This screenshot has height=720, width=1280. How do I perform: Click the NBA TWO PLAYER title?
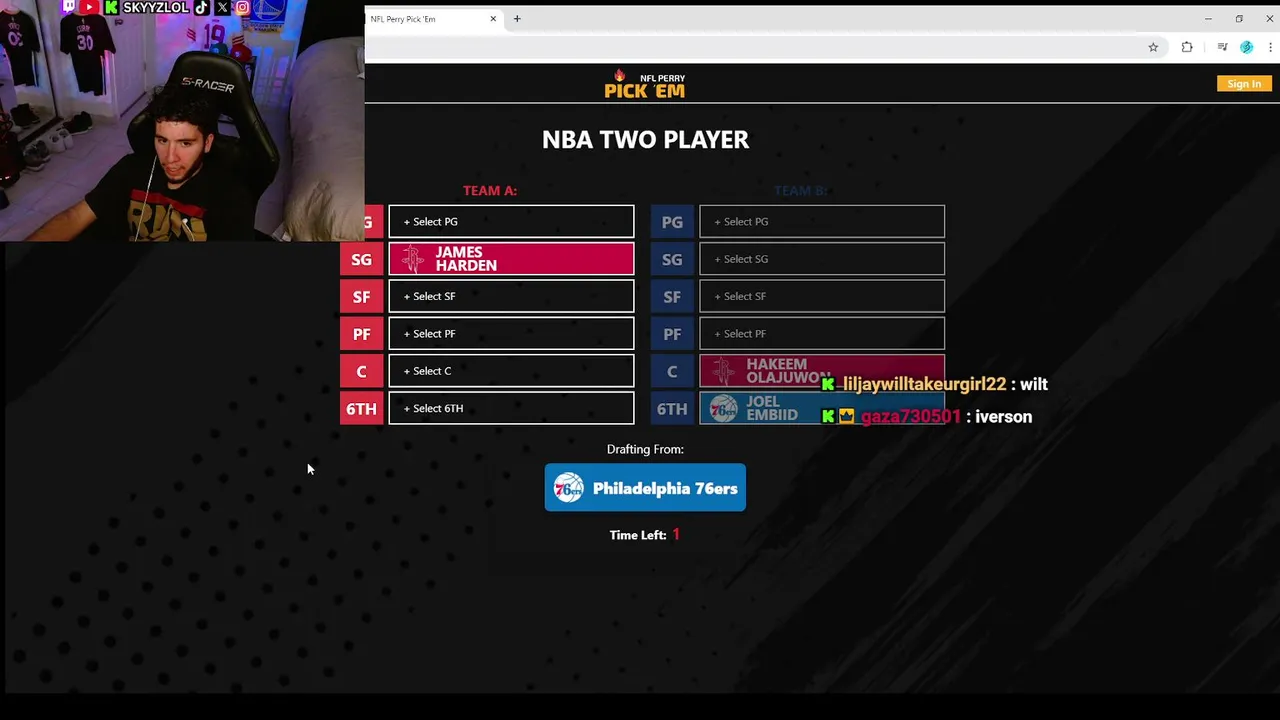click(x=645, y=139)
